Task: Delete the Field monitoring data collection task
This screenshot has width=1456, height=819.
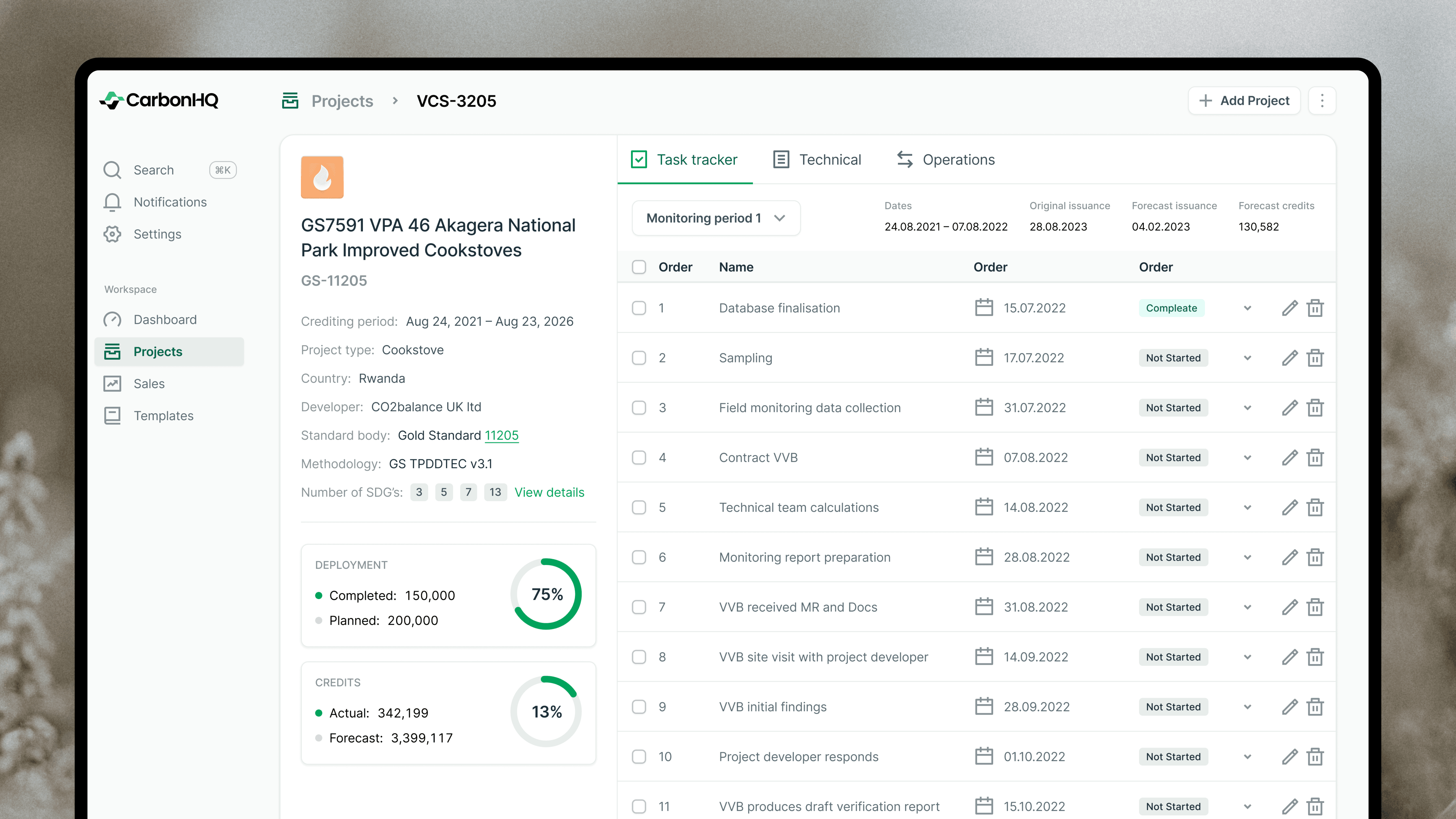Action: pos(1315,408)
